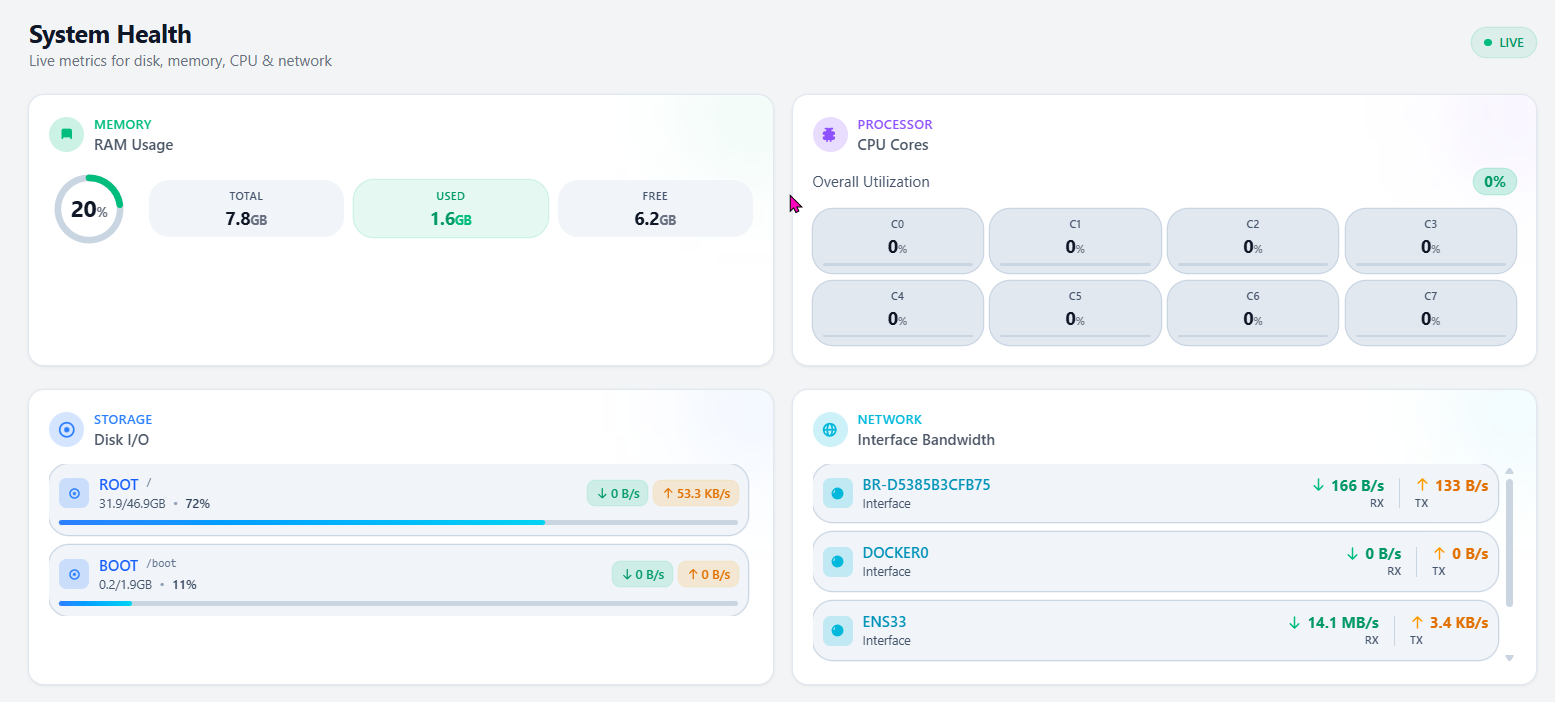Select the PROCESSOR chip icon
Image resolution: width=1555 pixels, height=702 pixels.
pyautogui.click(x=829, y=133)
